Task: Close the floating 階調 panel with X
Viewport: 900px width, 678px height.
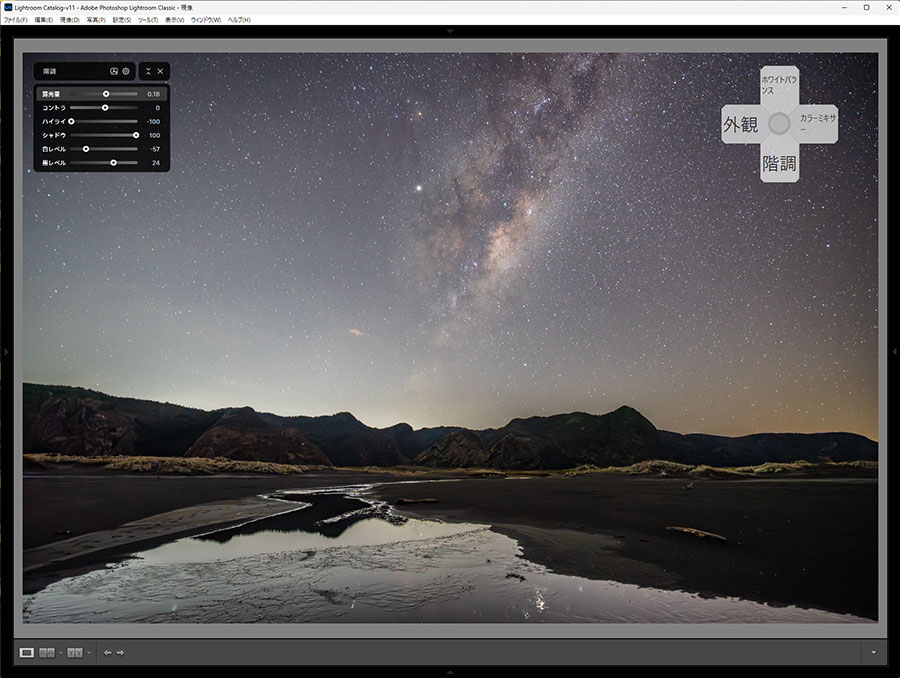Action: pos(160,71)
